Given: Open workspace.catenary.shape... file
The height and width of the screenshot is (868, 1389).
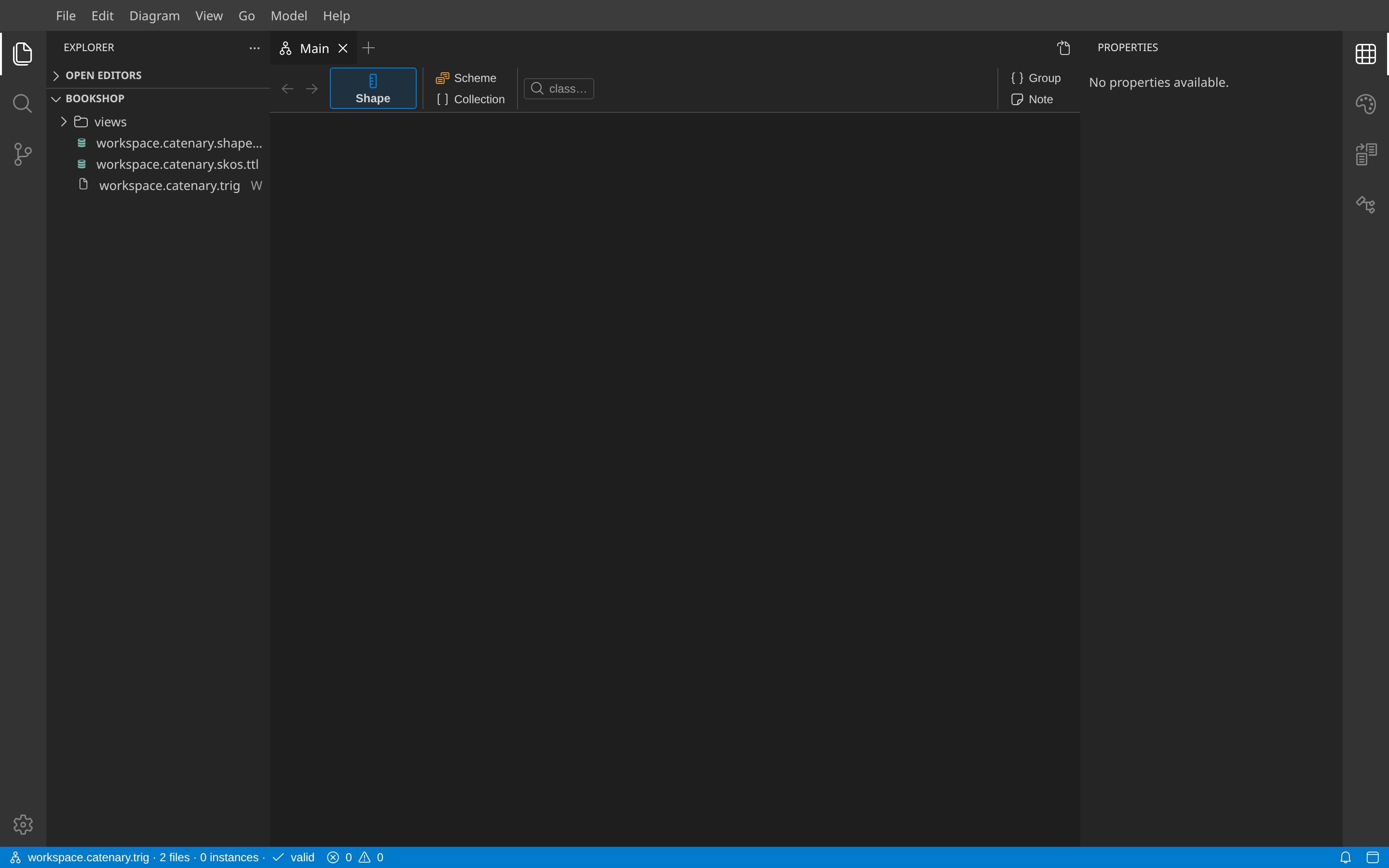Looking at the screenshot, I should (x=158, y=143).
